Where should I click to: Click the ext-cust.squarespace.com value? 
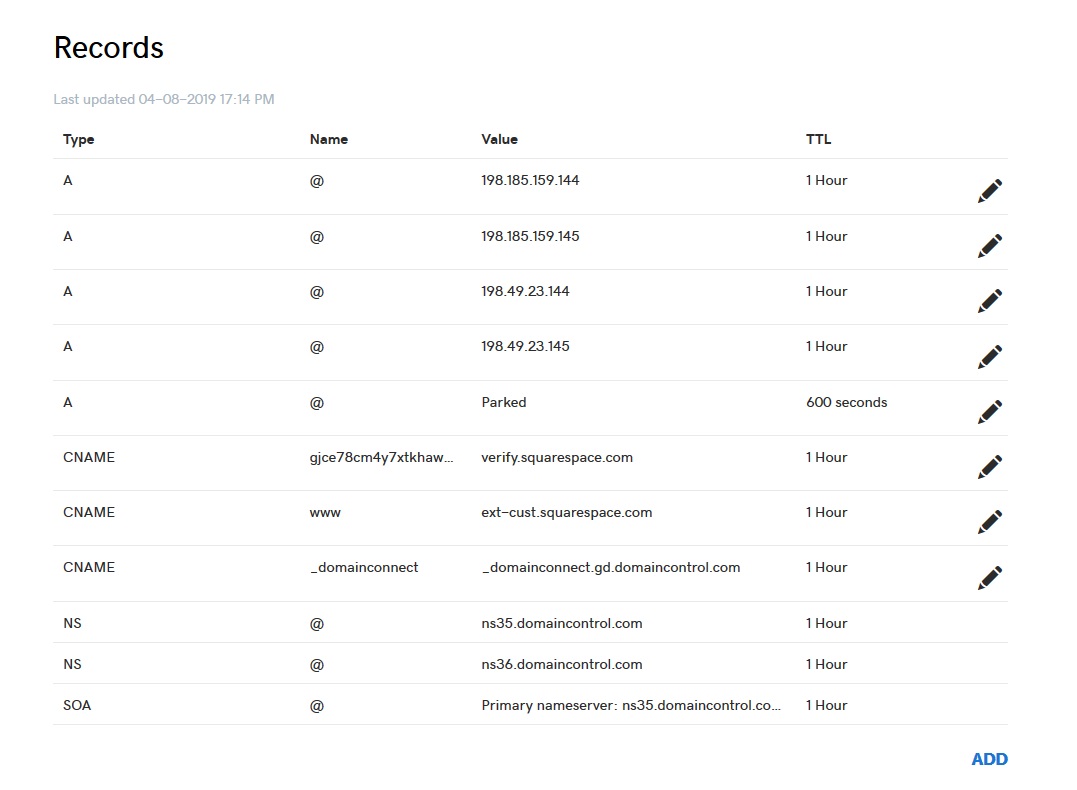(x=566, y=512)
